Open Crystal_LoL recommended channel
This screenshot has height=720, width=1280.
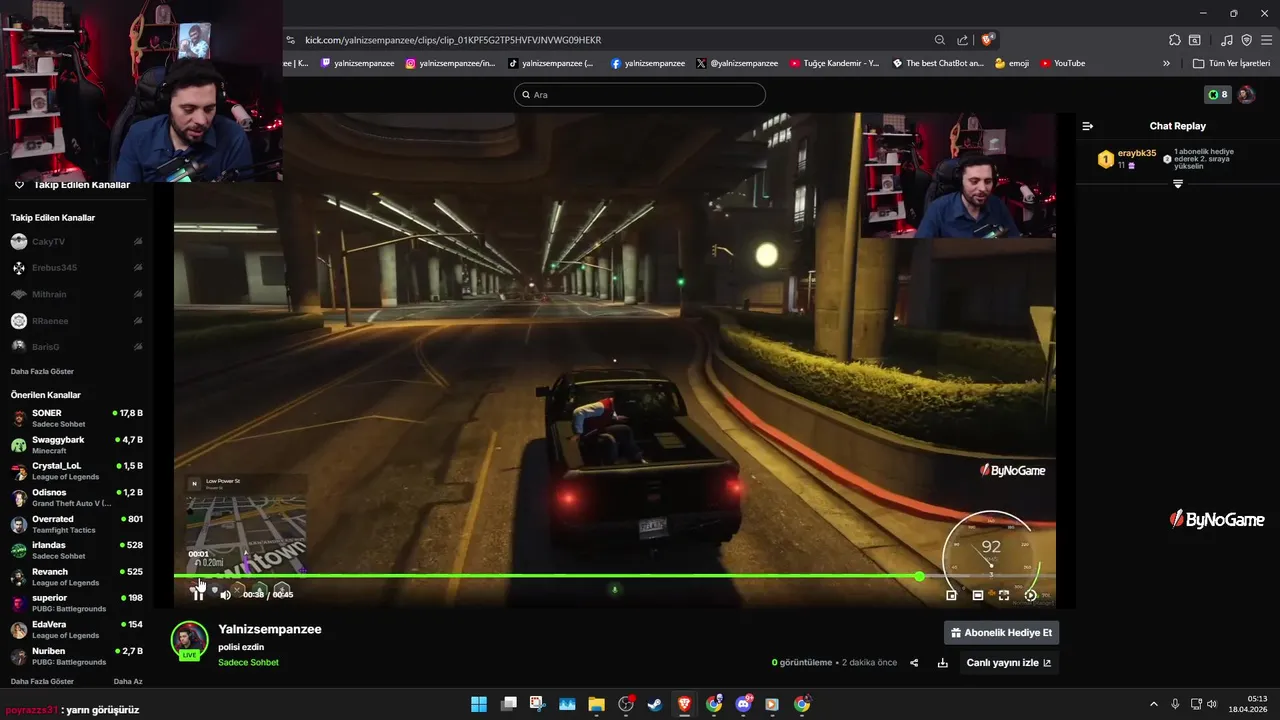76,471
